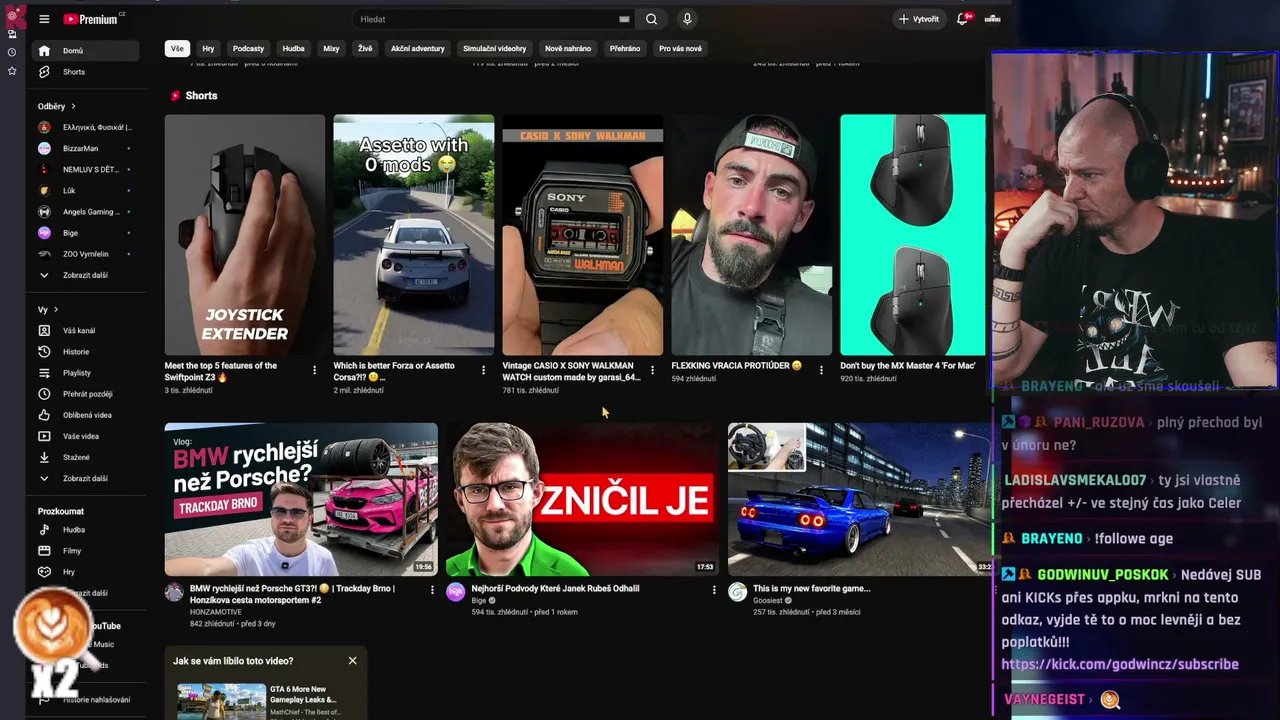Expand the Vy section chevron
Screen dimensions: 1280x720
click(x=56, y=310)
